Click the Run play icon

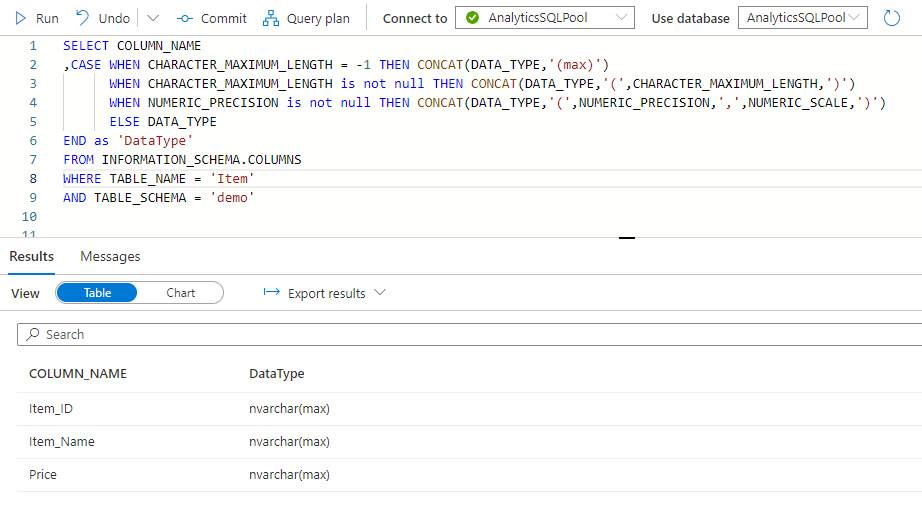click(20, 18)
